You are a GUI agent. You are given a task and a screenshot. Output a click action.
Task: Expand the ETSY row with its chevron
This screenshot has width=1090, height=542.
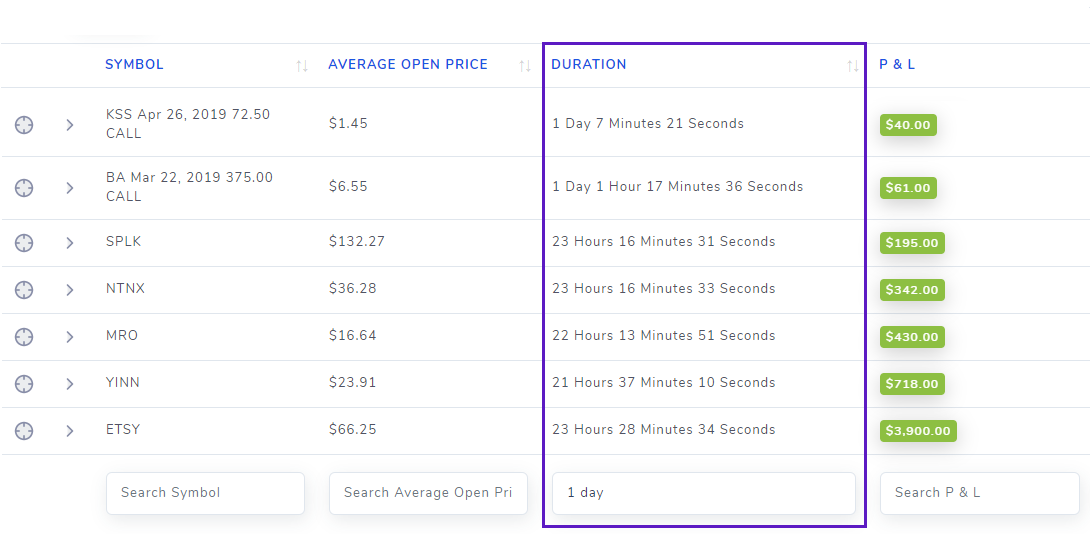70,431
